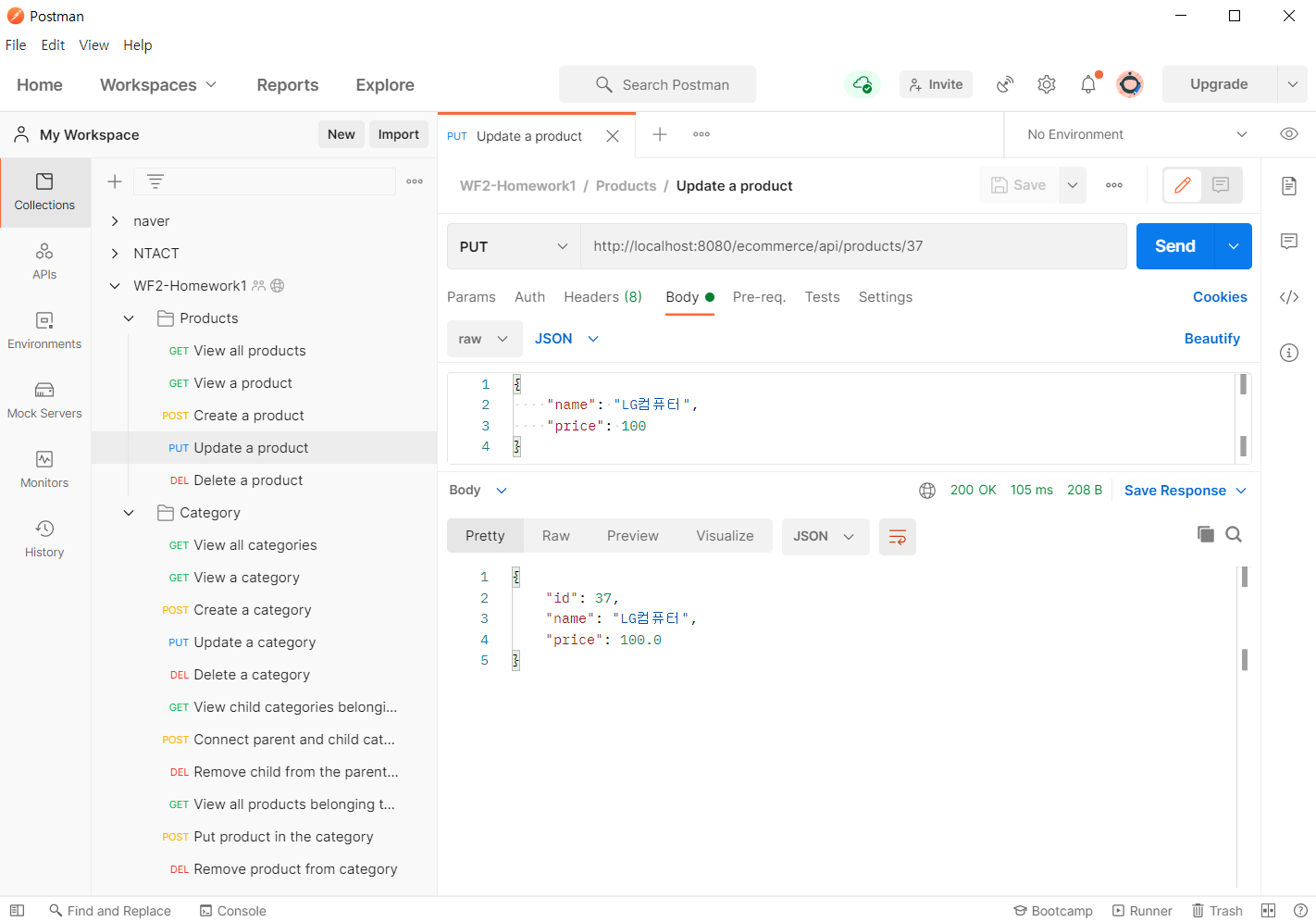Open the Edit menu

pos(53,45)
